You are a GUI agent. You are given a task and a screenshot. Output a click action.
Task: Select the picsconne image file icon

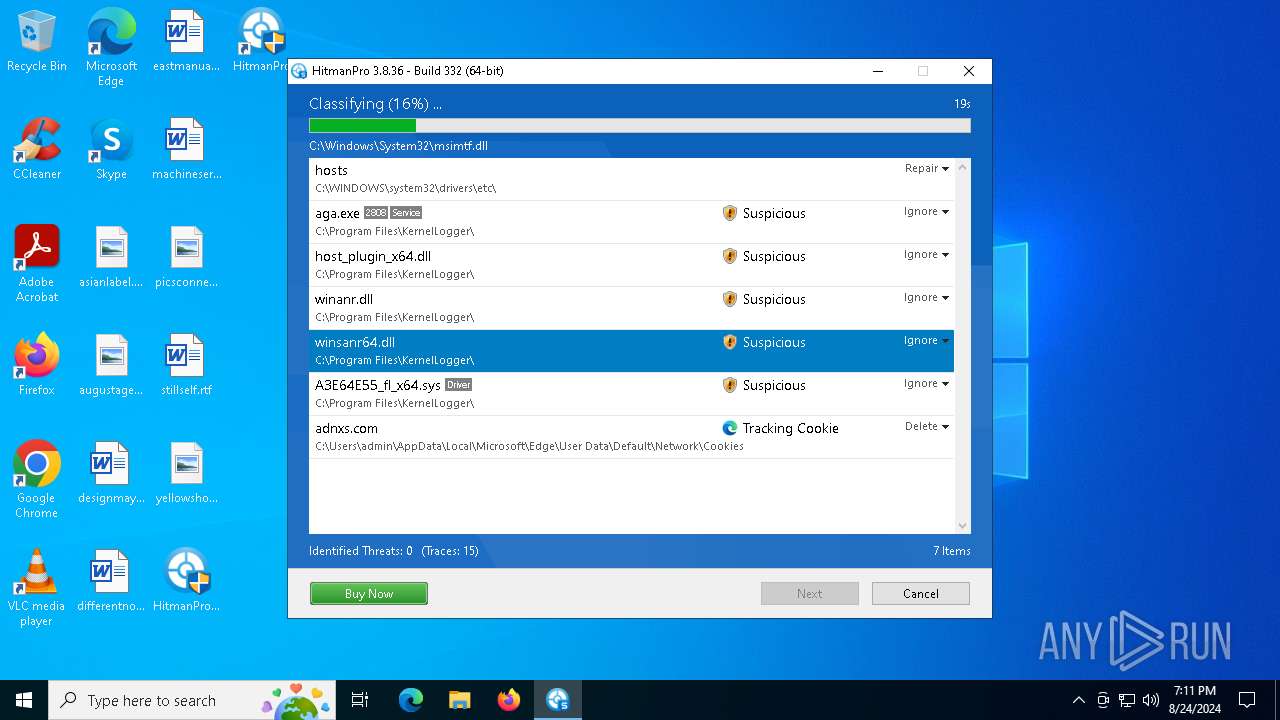coord(186,258)
